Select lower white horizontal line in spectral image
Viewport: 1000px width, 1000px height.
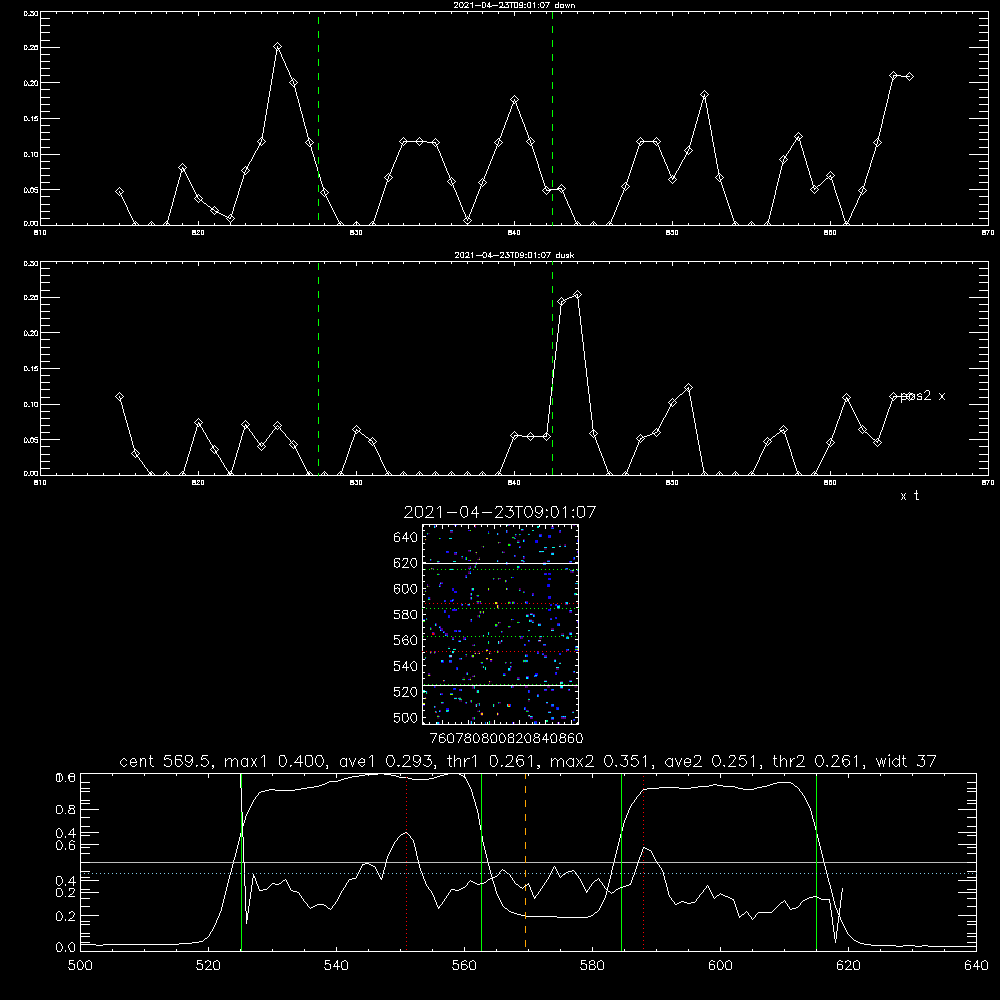coord(500,686)
